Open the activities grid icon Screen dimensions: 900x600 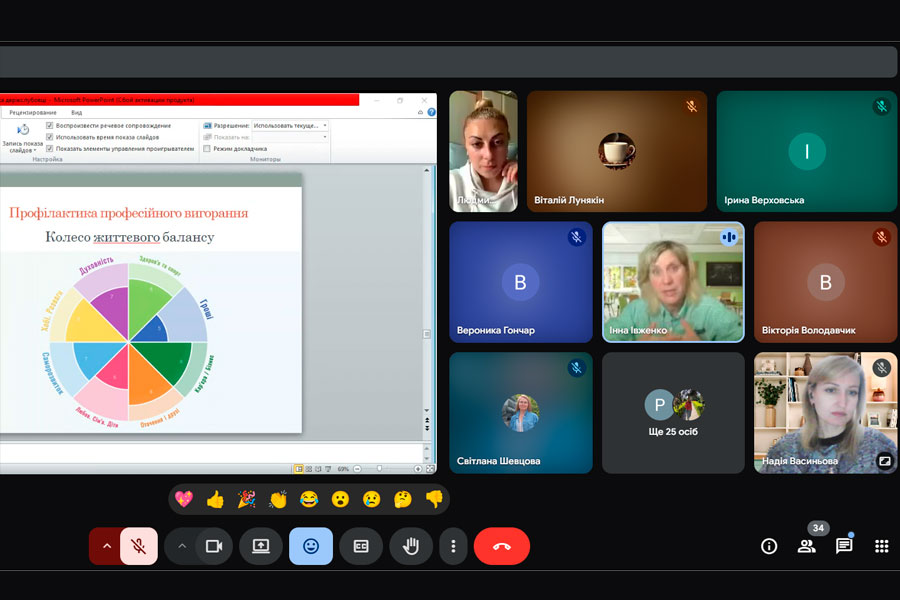click(x=882, y=546)
